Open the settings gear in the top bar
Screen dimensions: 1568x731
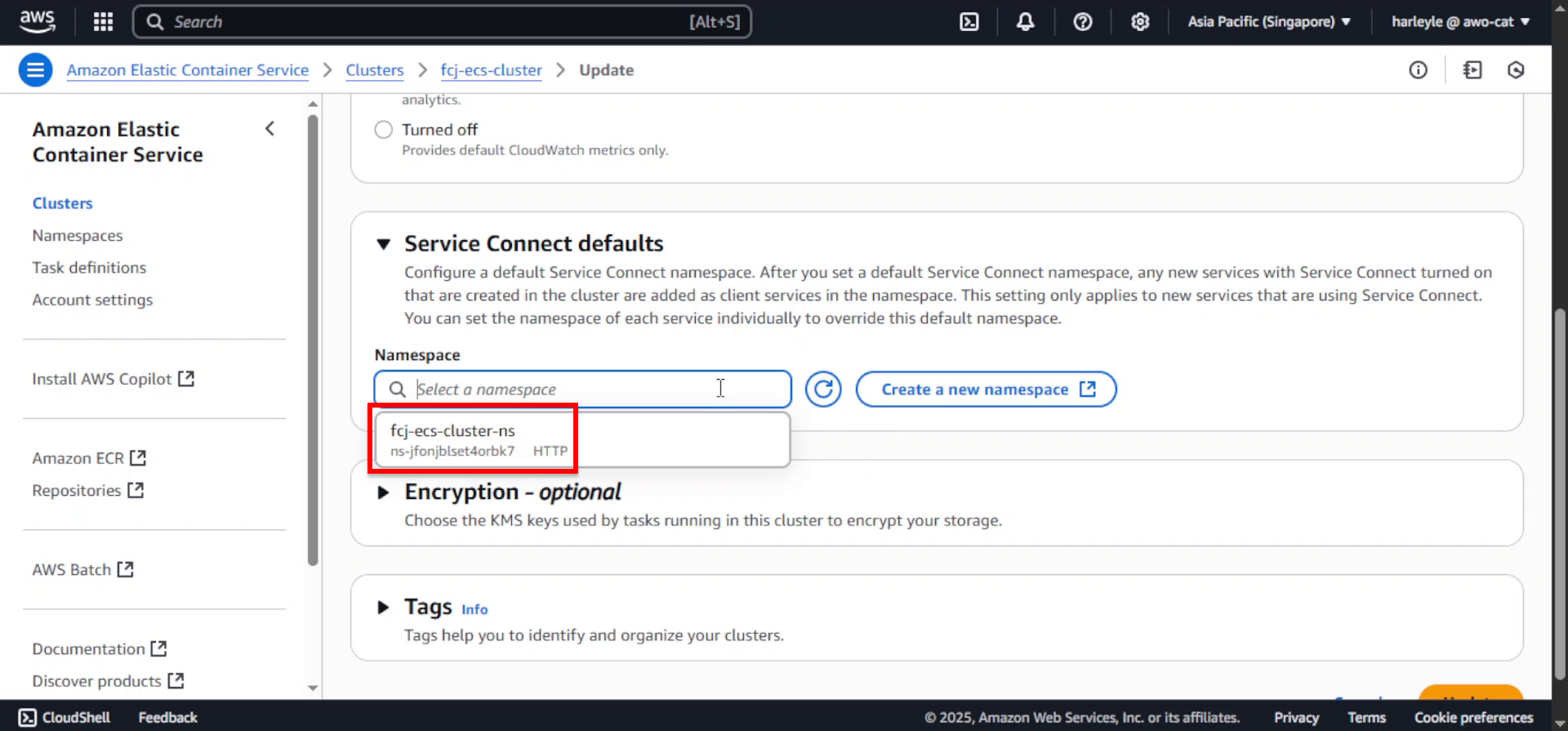click(1140, 22)
